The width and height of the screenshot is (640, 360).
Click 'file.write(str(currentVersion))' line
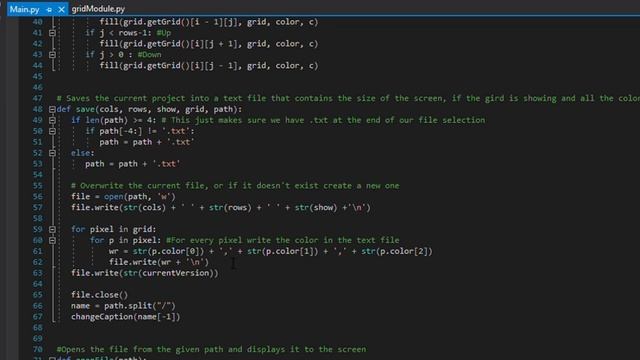pos(144,273)
